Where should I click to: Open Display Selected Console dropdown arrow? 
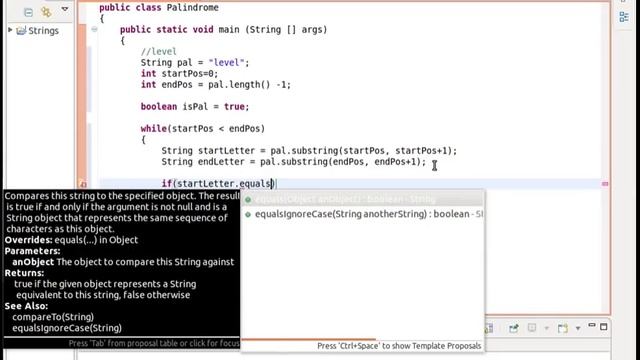point(547,328)
